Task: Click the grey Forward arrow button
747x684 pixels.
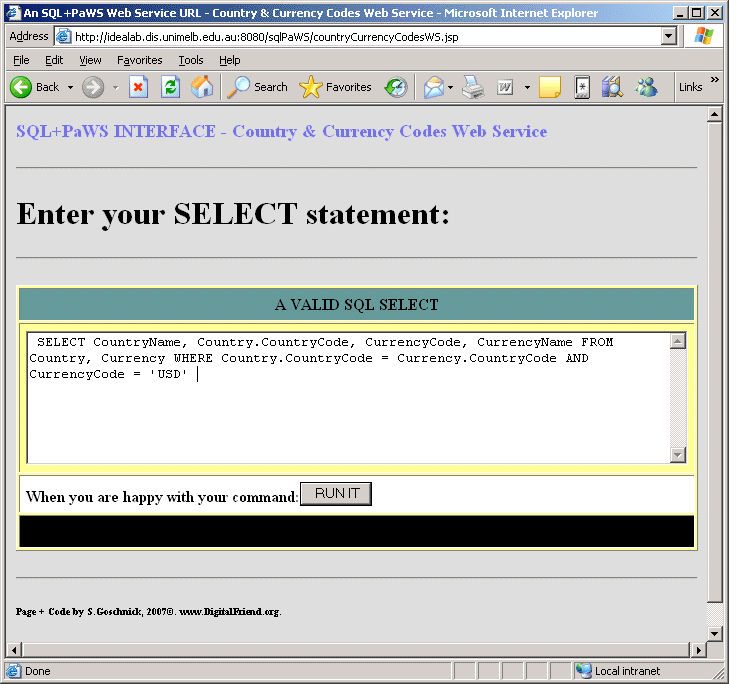Action: [92, 88]
